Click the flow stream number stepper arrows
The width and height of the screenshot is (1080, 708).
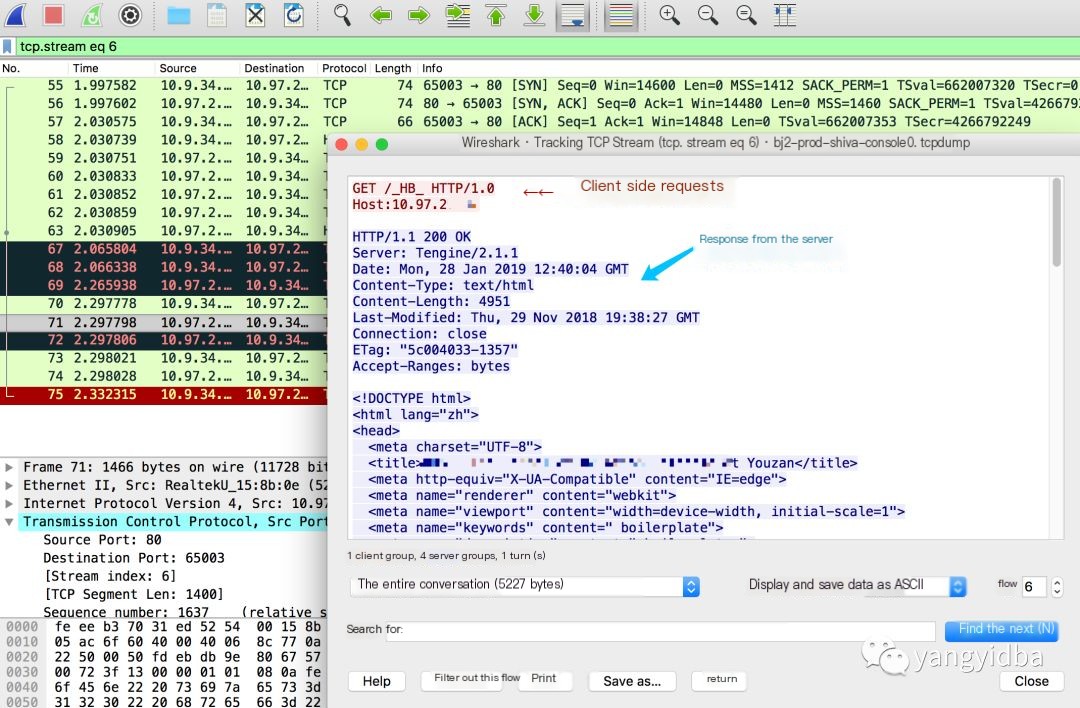point(1057,587)
